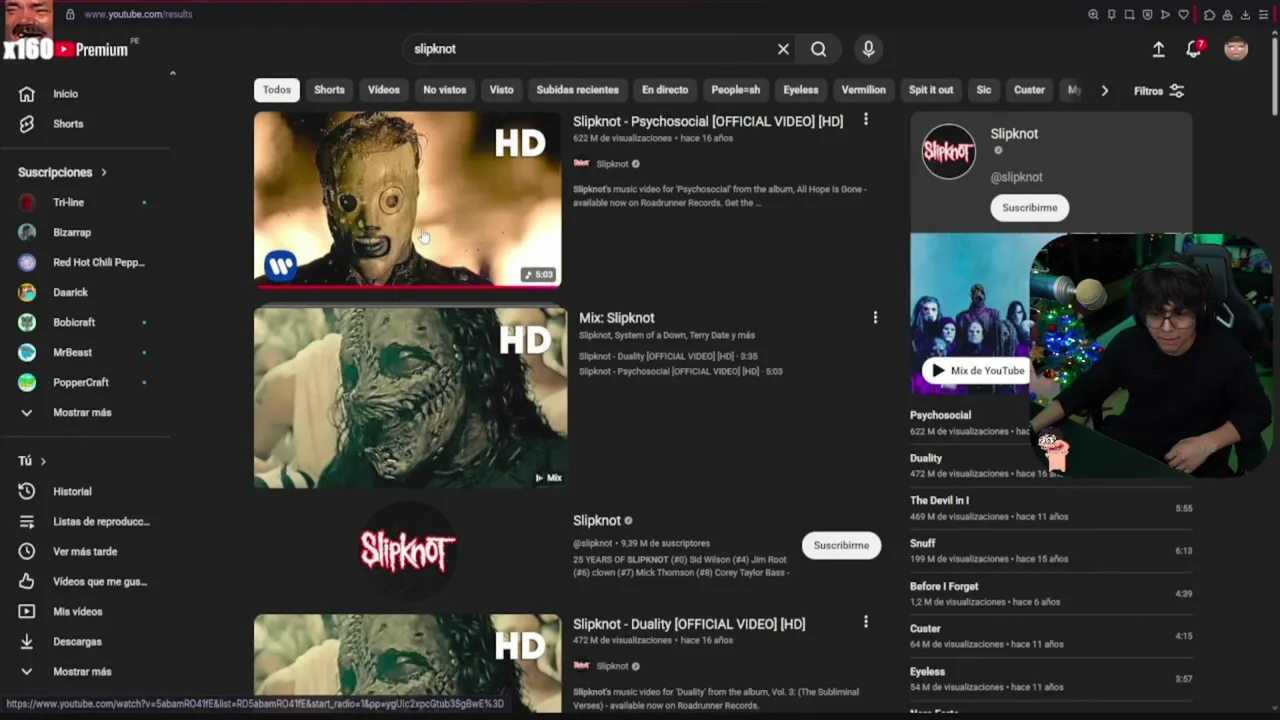This screenshot has width=1280, height=720.
Task: Open Historial in the sidebar
Action: pyautogui.click(x=72, y=492)
